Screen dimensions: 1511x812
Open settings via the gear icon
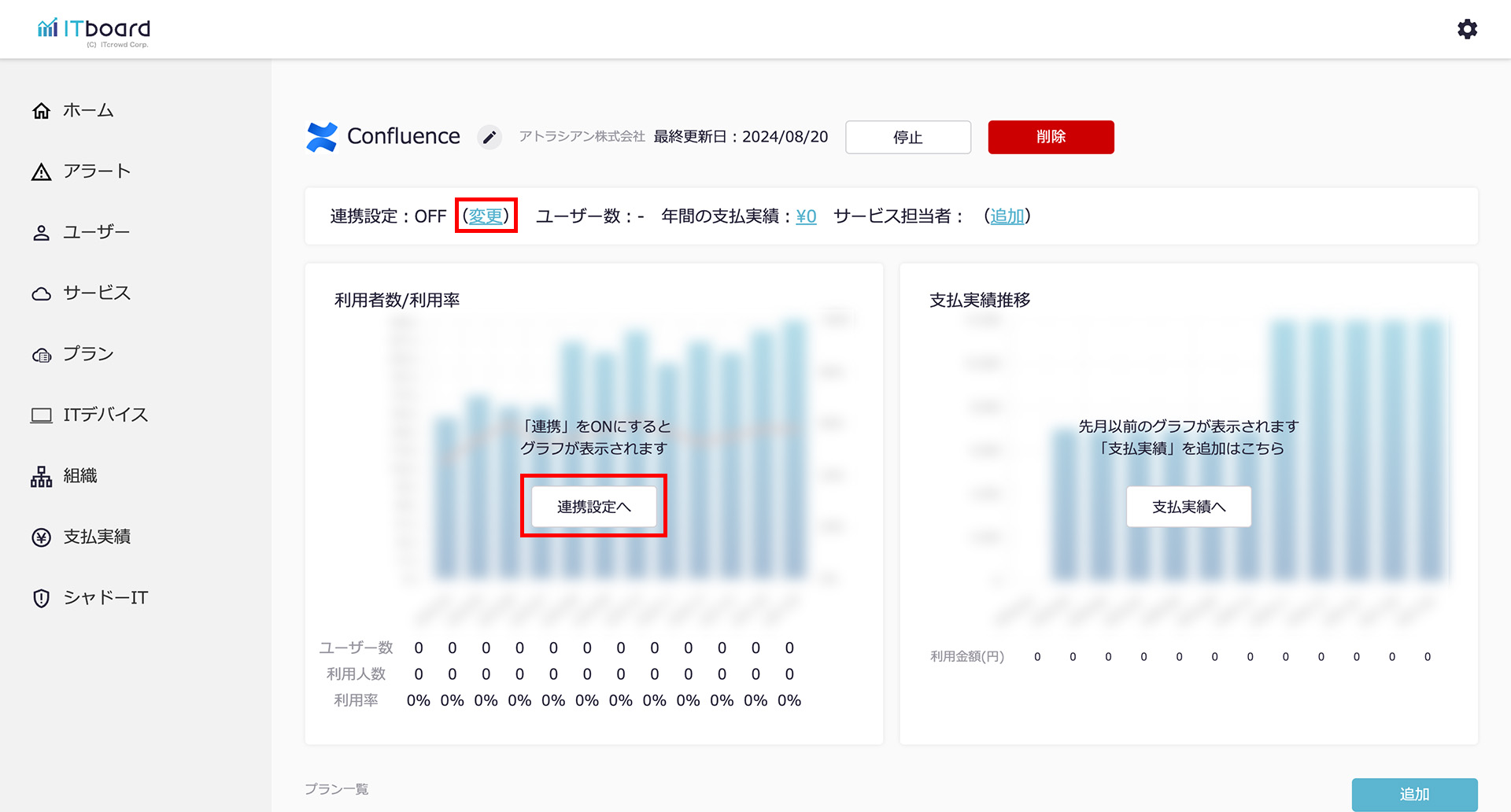1467,29
